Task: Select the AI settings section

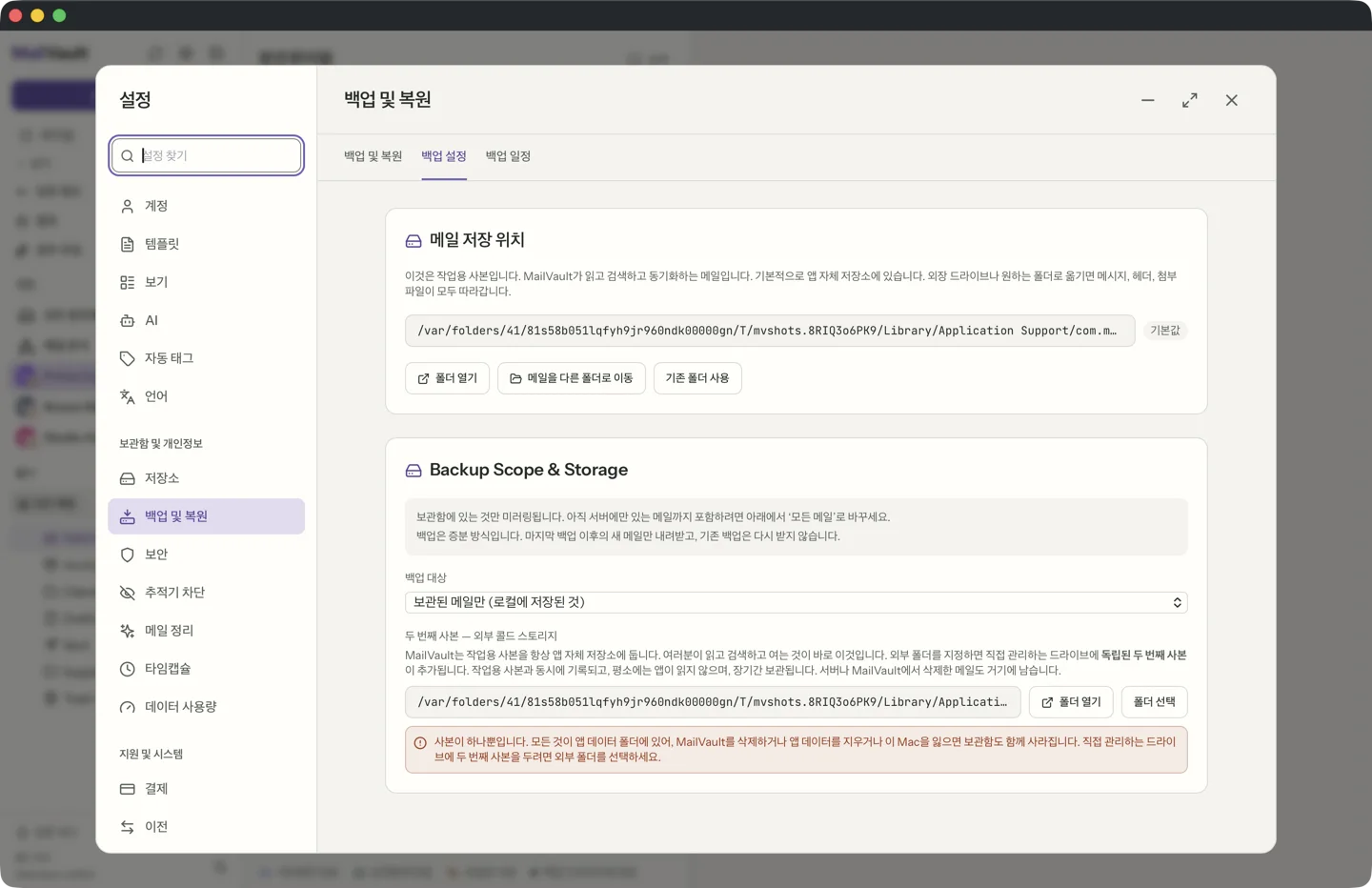Action: pyautogui.click(x=206, y=320)
